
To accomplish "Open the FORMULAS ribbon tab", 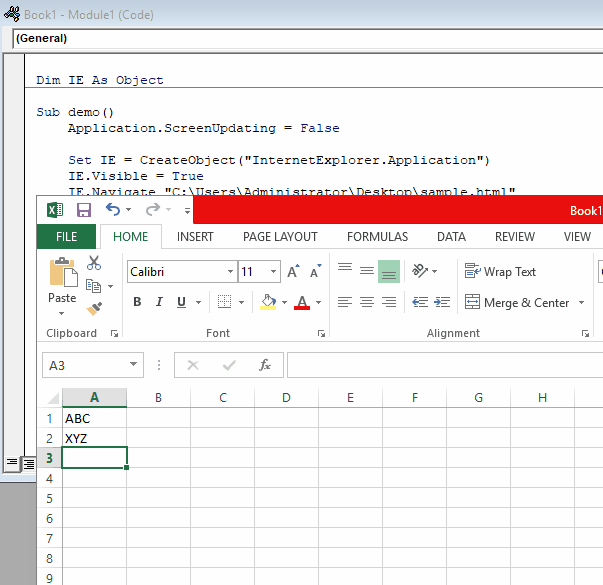I will pos(378,237).
